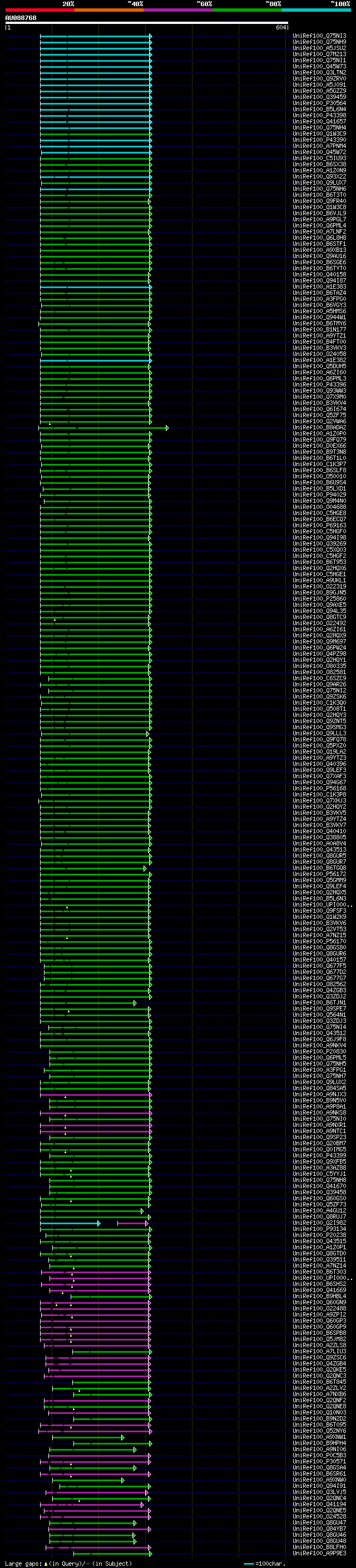
Task: Select hit label UniRef100_O50010
Action: tap(319, 477)
